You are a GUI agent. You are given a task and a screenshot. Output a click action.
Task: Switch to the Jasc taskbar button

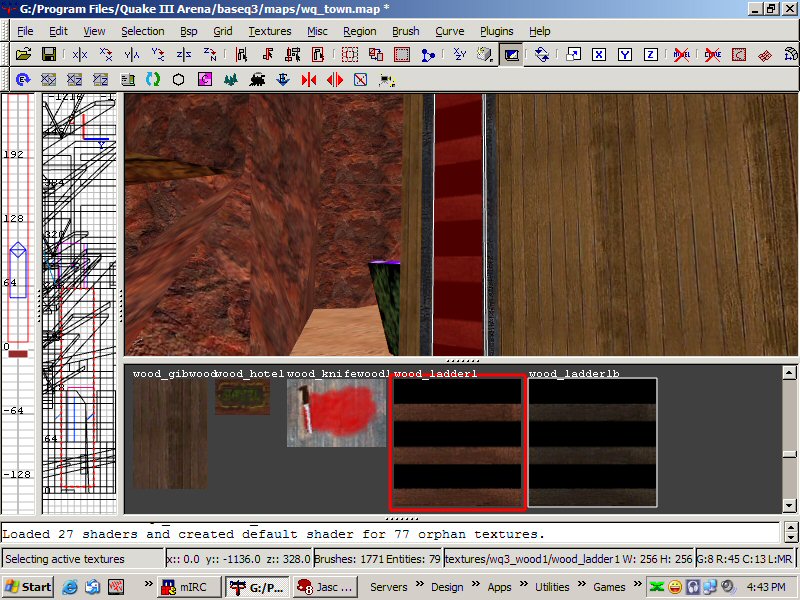coord(326,587)
